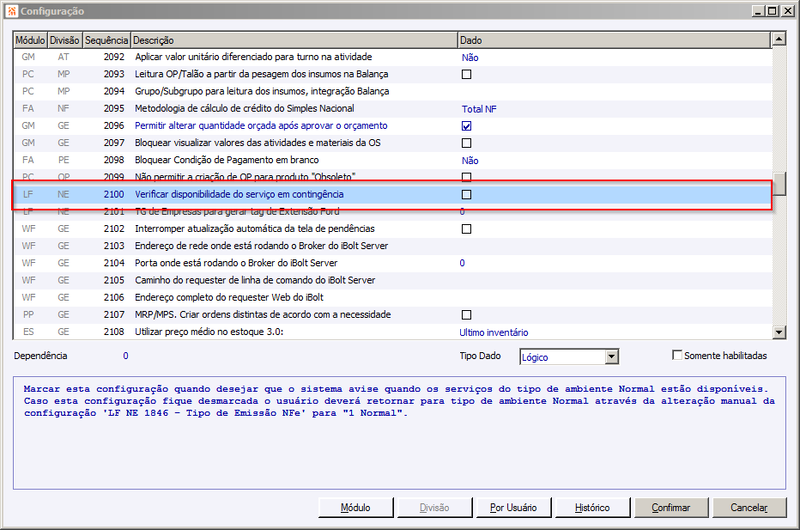Select row 2108 Utilizar preço médio no estoque

[392, 332]
